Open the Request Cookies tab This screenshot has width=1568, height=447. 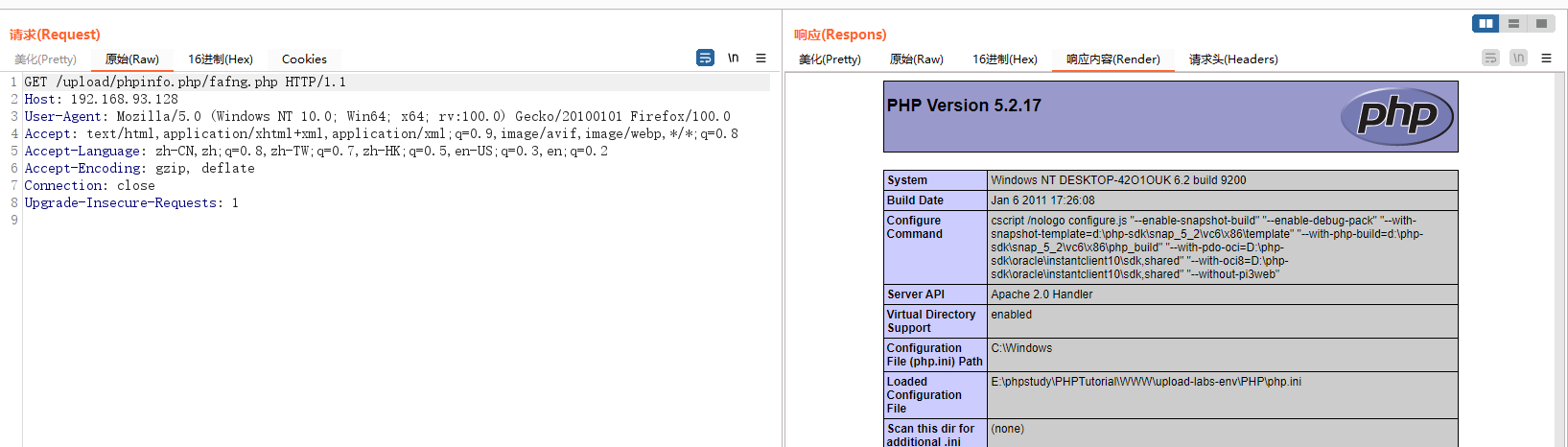pyautogui.click(x=304, y=59)
